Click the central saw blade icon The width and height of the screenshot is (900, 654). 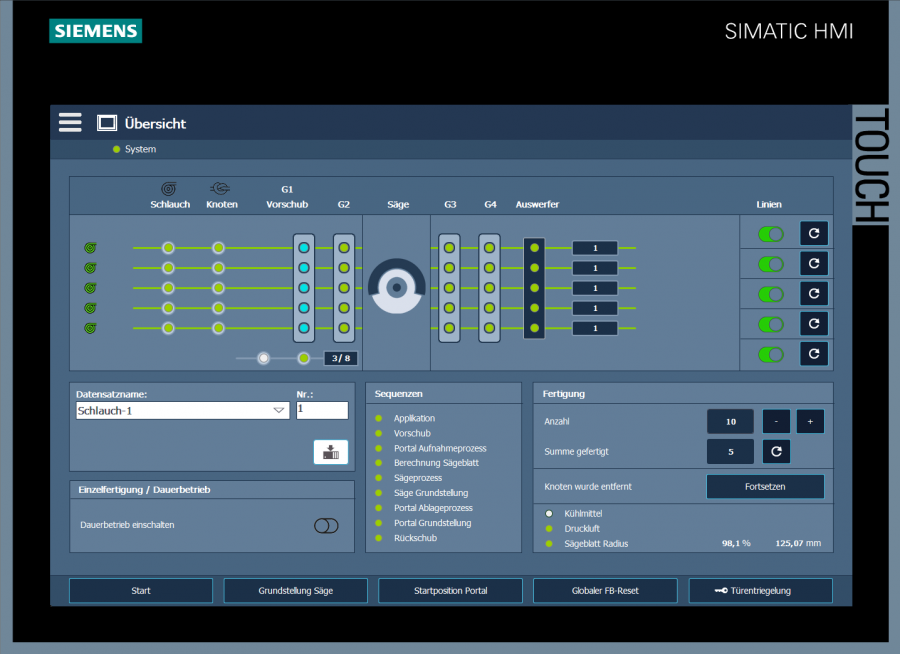pyautogui.click(x=397, y=287)
